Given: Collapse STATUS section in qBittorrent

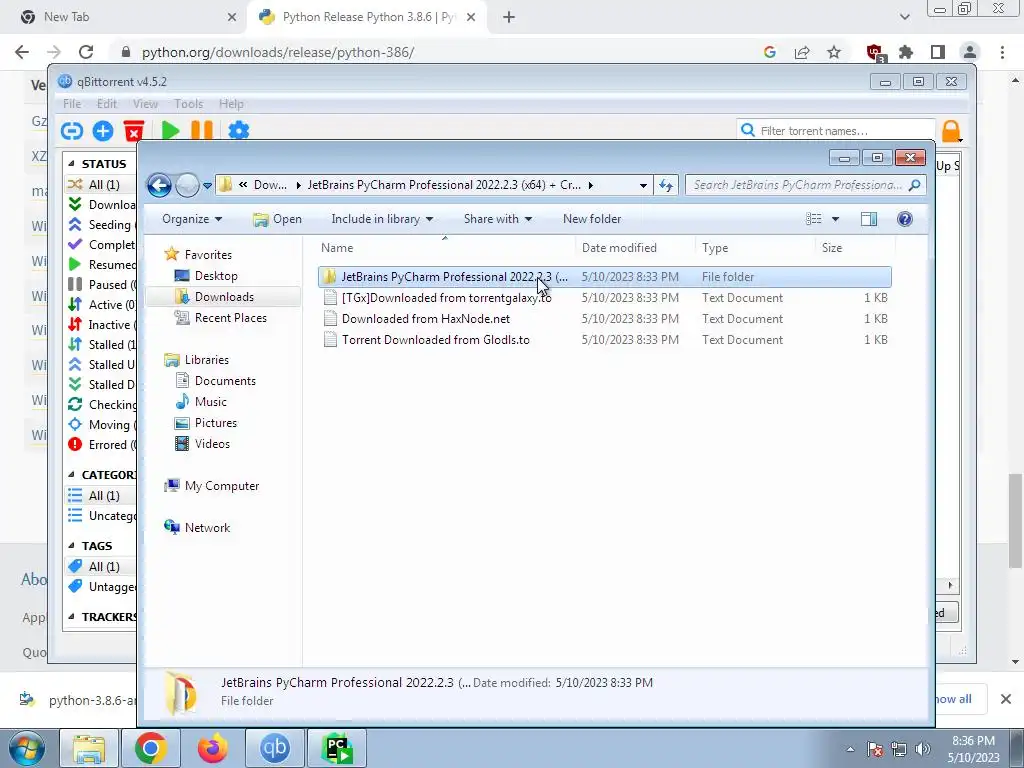Looking at the screenshot, I should pos(71,164).
